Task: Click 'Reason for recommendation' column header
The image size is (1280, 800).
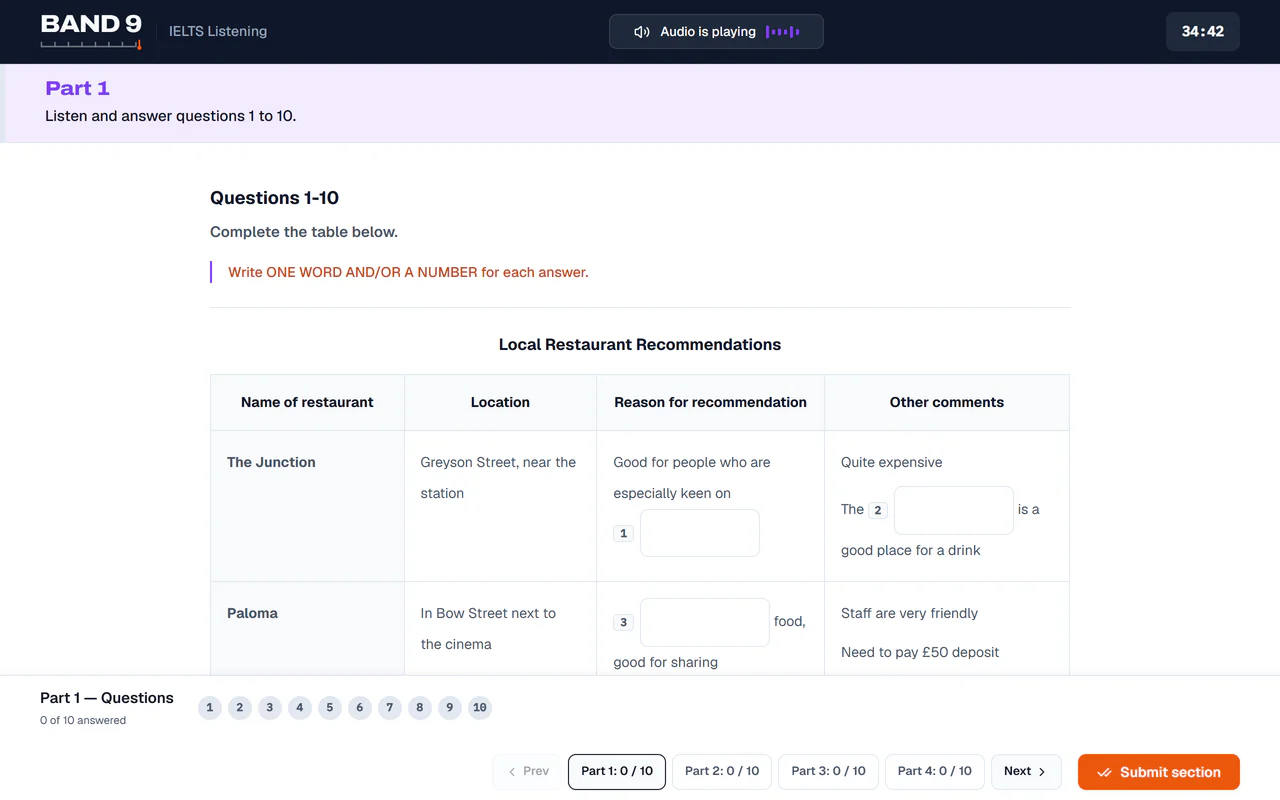Action: tap(710, 403)
